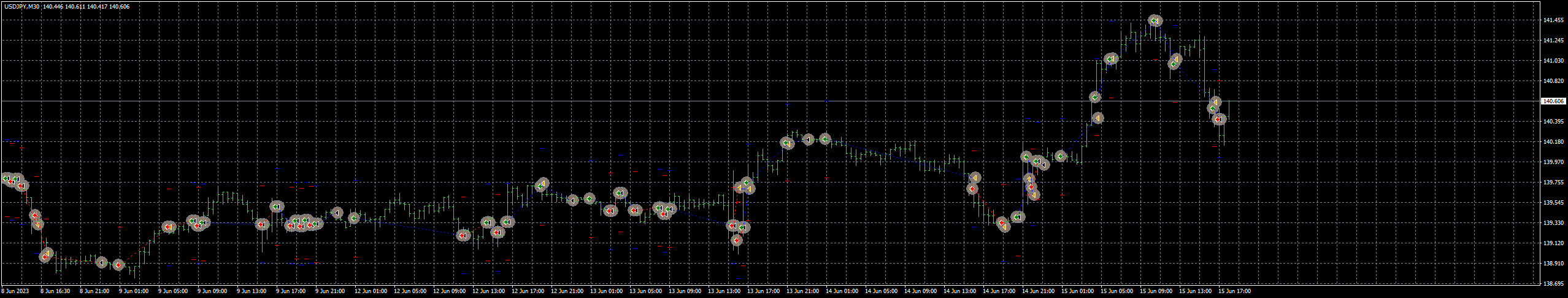
Task: Click the '9 Jun 21:00' time axis label
Action: (330, 291)
